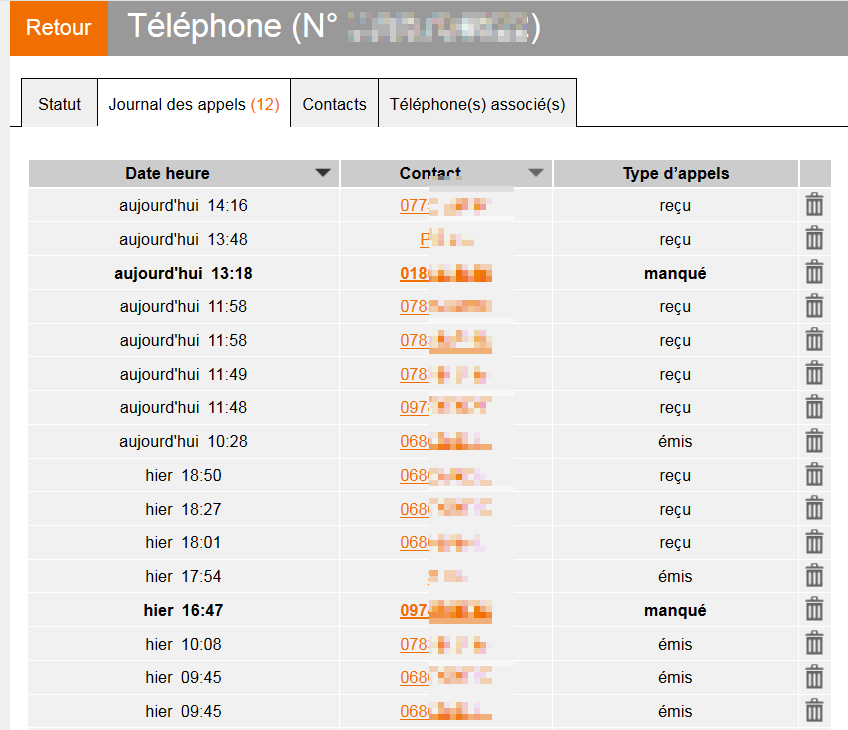Open the Date heure sort dropdown
Viewport: 848px width, 730px height.
point(323,172)
